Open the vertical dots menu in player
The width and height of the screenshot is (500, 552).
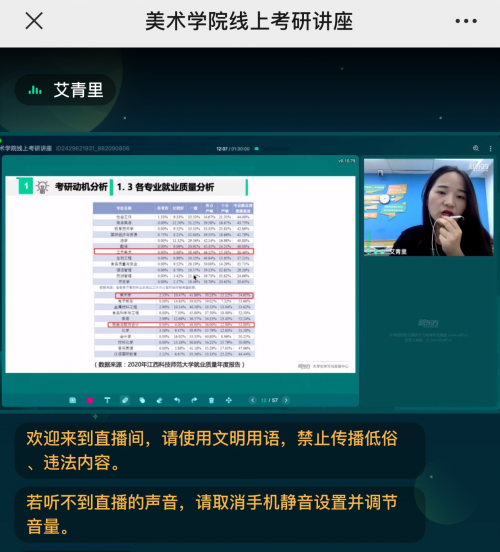(490, 149)
